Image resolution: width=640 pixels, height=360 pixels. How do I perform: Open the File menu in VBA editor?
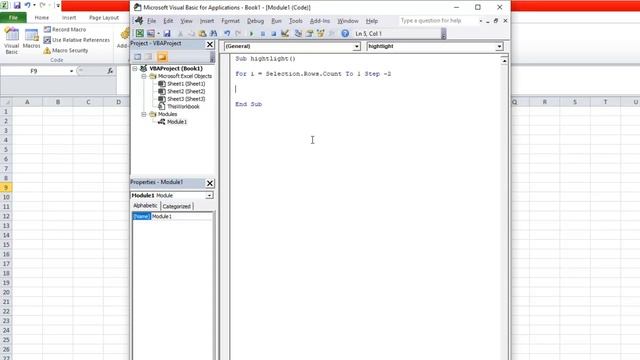pyautogui.click(x=151, y=21)
